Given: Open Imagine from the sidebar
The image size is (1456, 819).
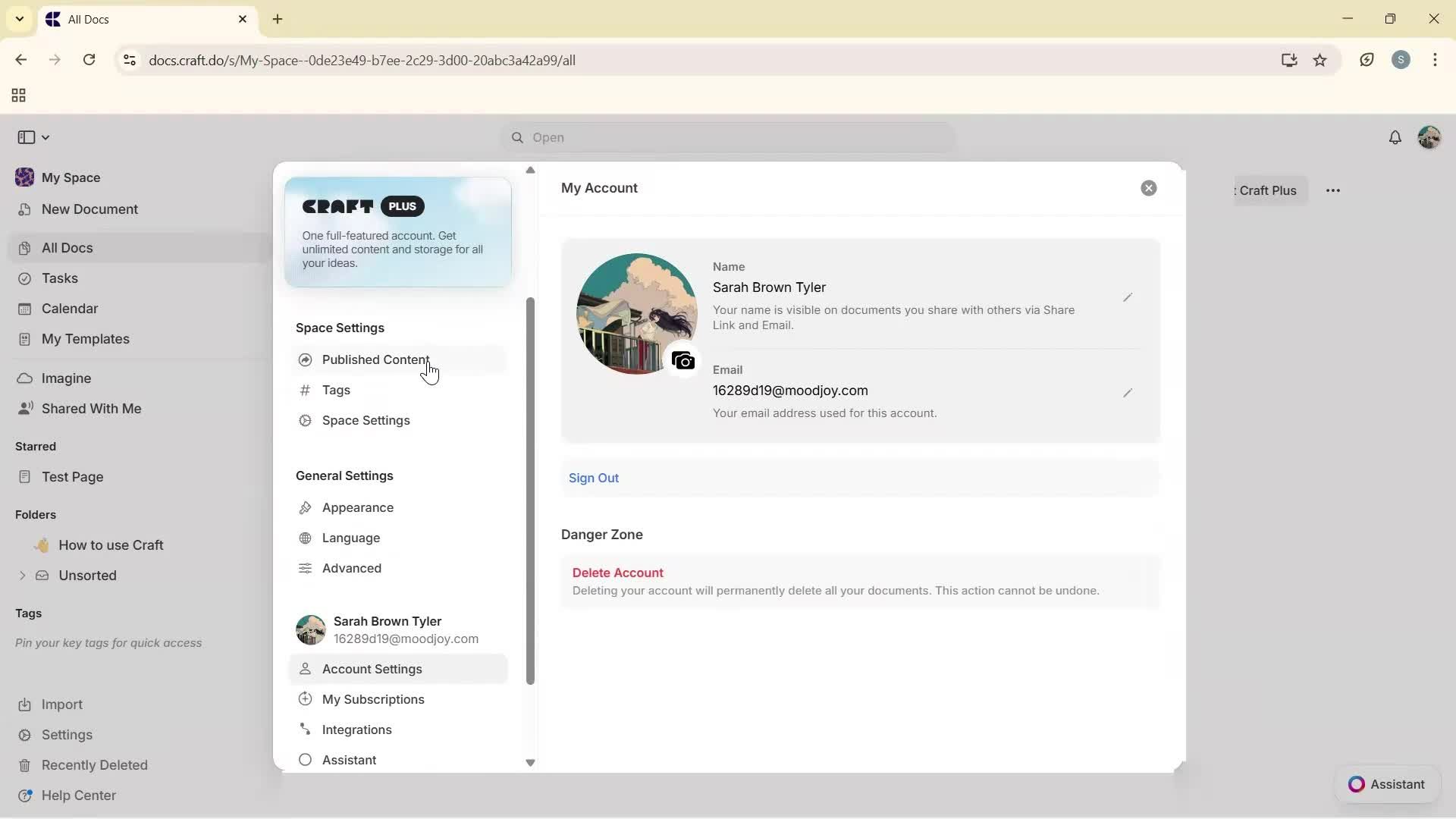Looking at the screenshot, I should pos(67,378).
